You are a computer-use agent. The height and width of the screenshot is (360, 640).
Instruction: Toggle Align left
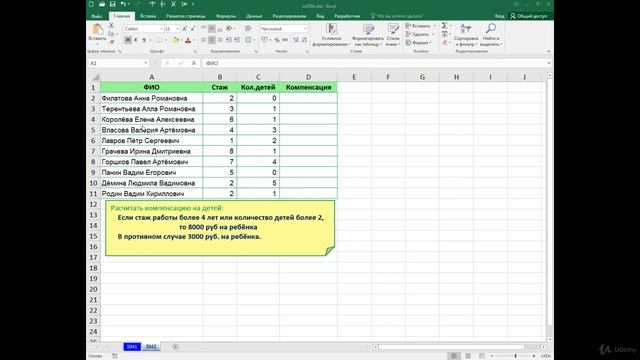(x=204, y=40)
